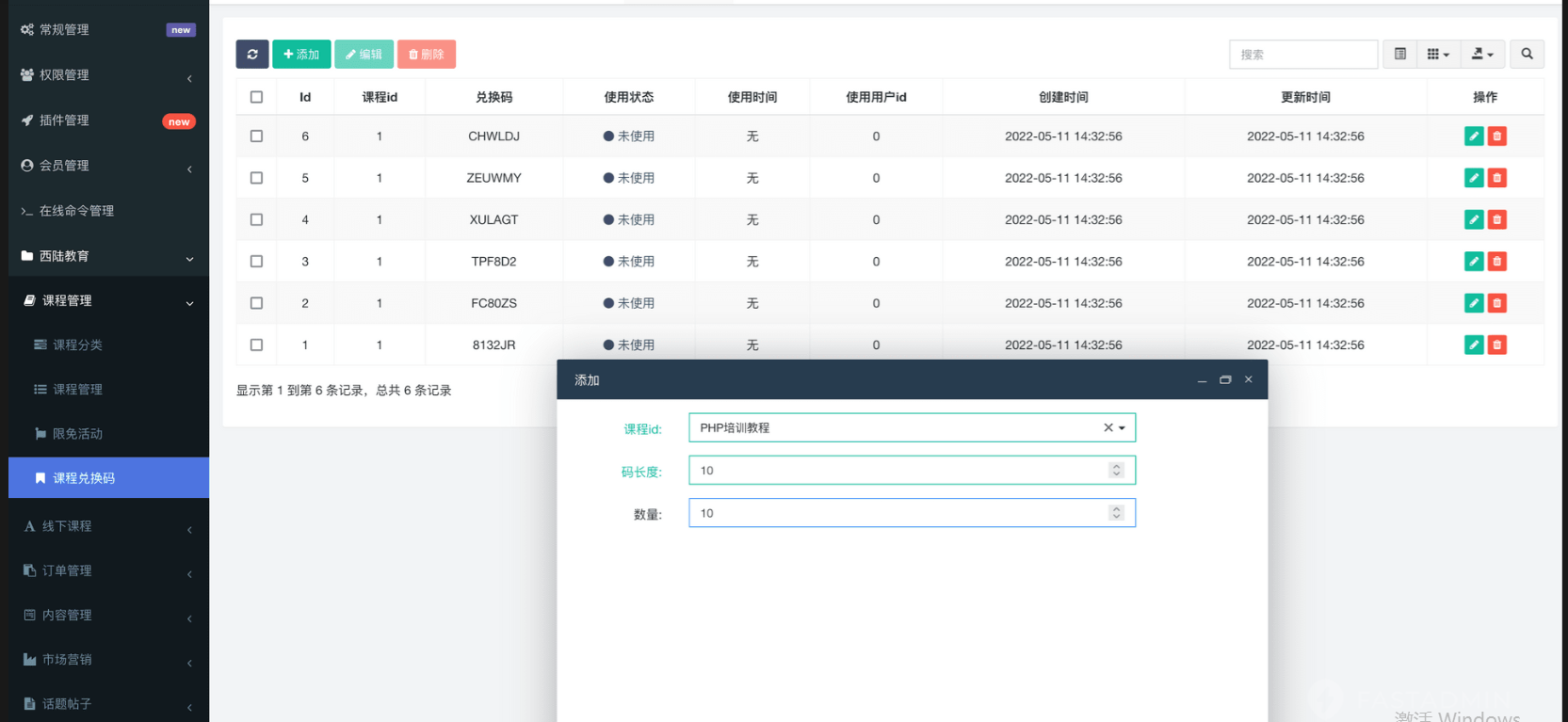Click the 码长度 spinner arrows

(1116, 471)
